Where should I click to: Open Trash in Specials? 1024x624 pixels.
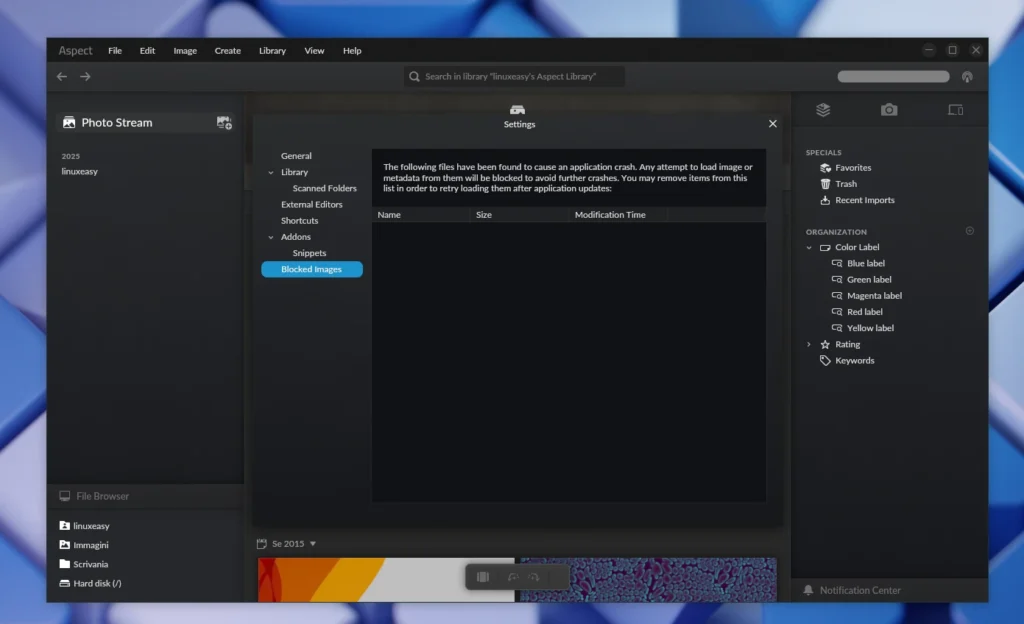[845, 184]
